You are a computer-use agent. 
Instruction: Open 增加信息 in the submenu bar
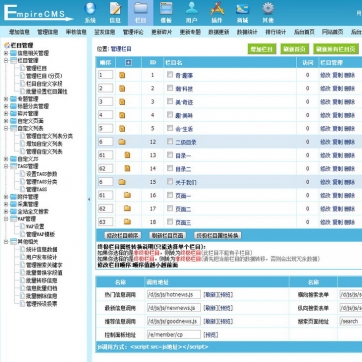tap(19, 32)
